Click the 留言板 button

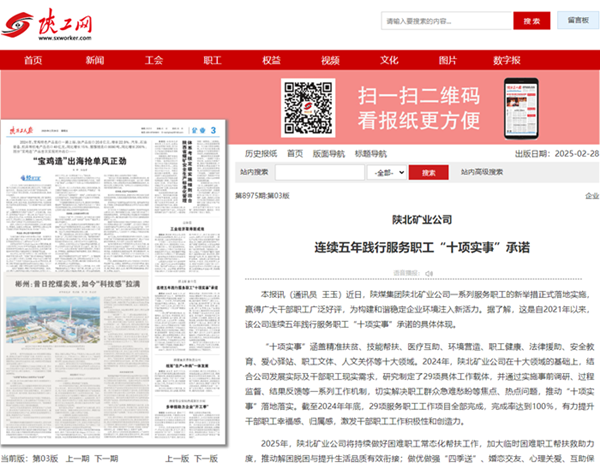(577, 20)
